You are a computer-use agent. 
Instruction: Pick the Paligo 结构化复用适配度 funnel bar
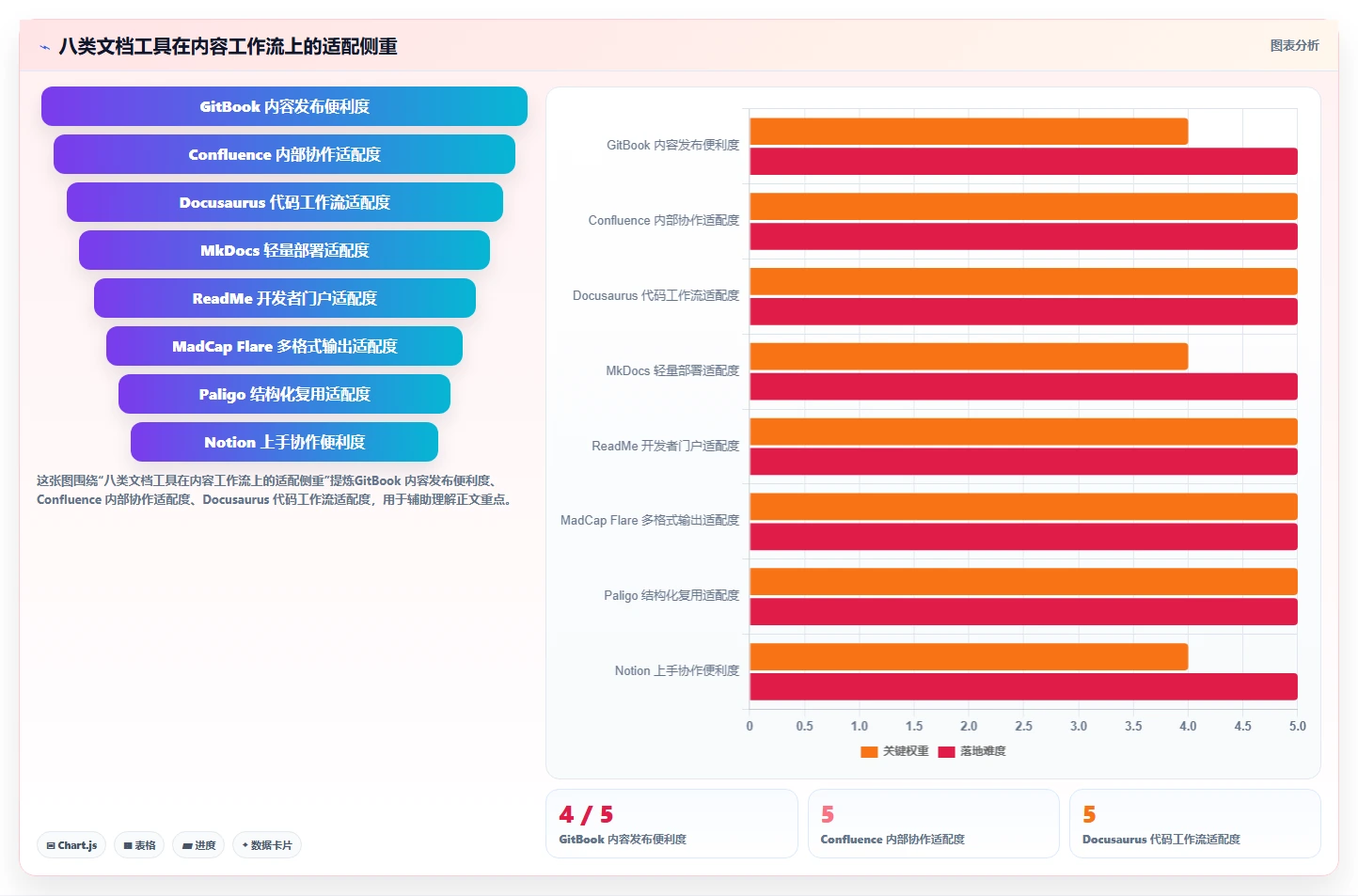(284, 394)
